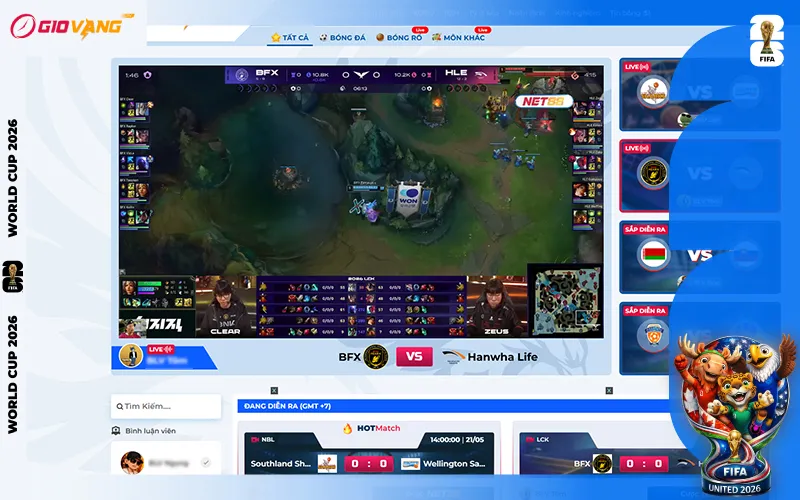This screenshot has width=800, height=500.
Task: Click the BFX crest in the LCK card
Action: tap(602, 464)
